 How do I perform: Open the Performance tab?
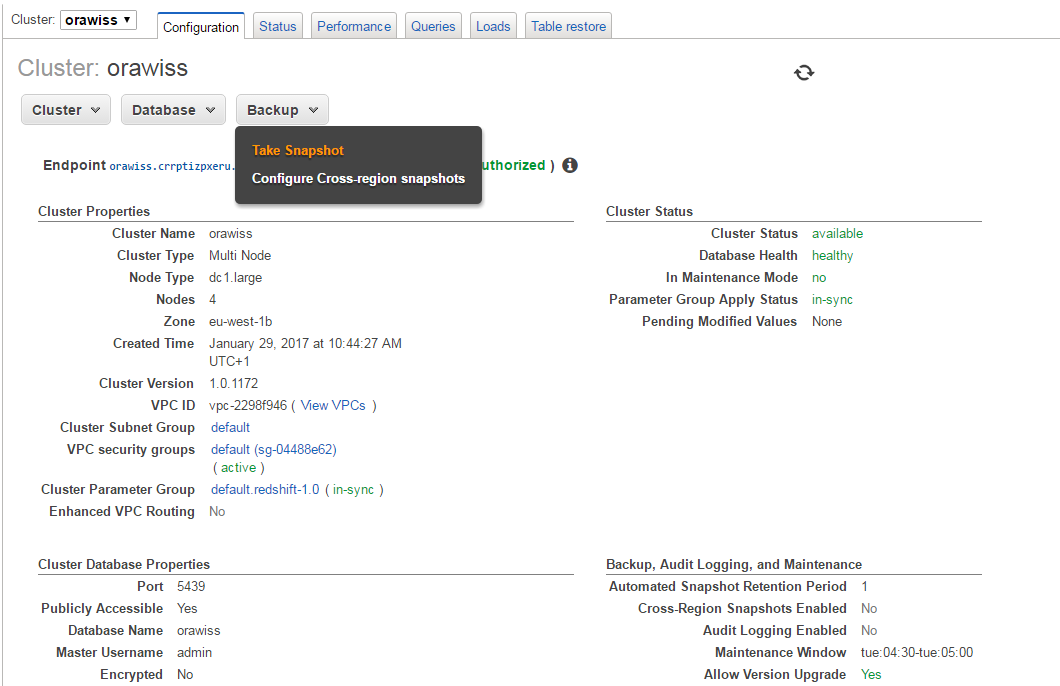point(354,26)
